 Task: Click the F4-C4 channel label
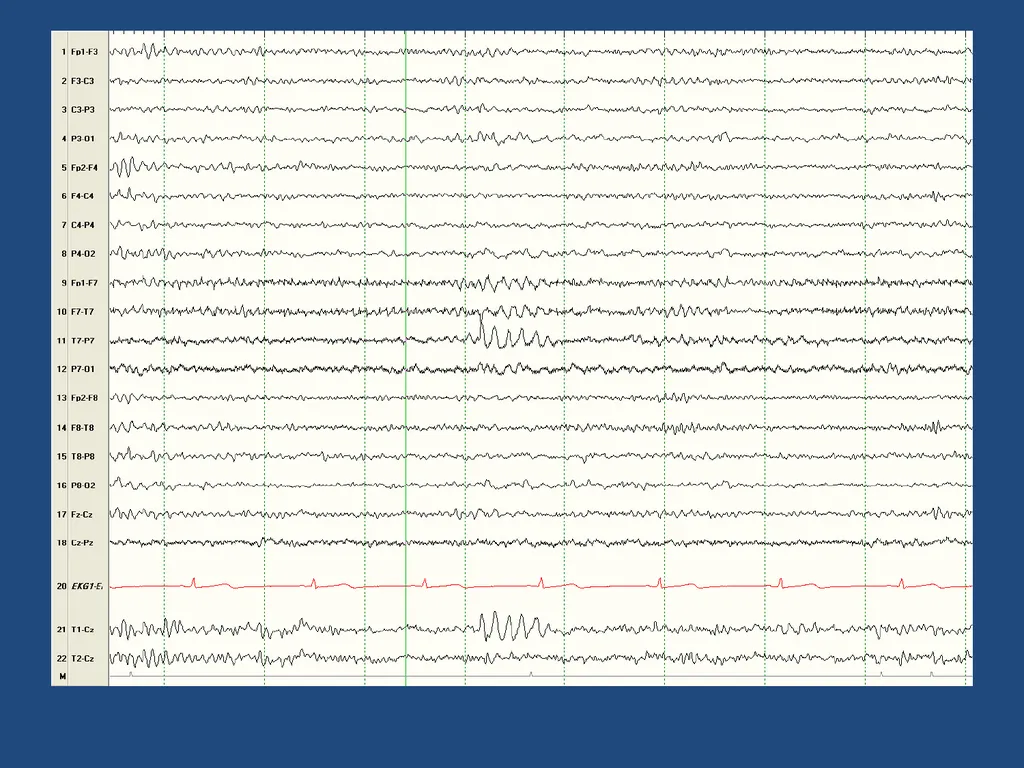pyautogui.click(x=82, y=196)
